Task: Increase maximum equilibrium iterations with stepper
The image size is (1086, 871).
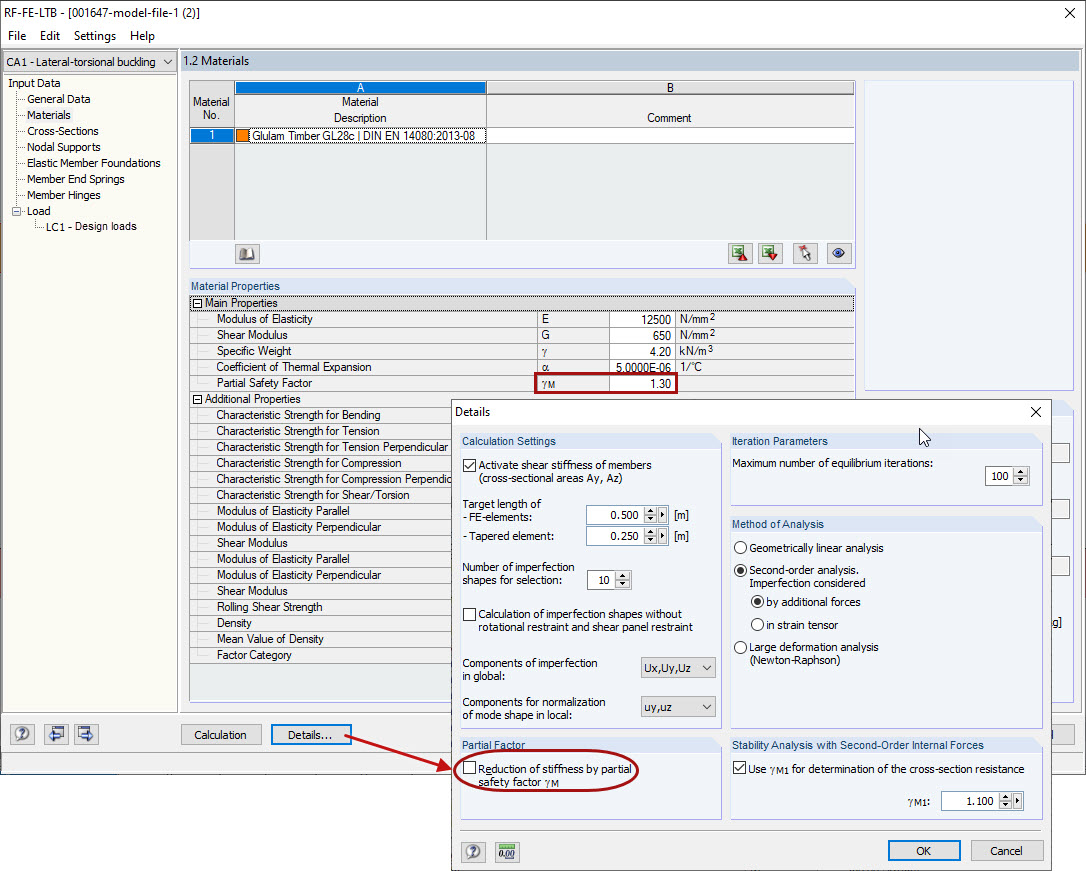Action: click(x=1021, y=472)
